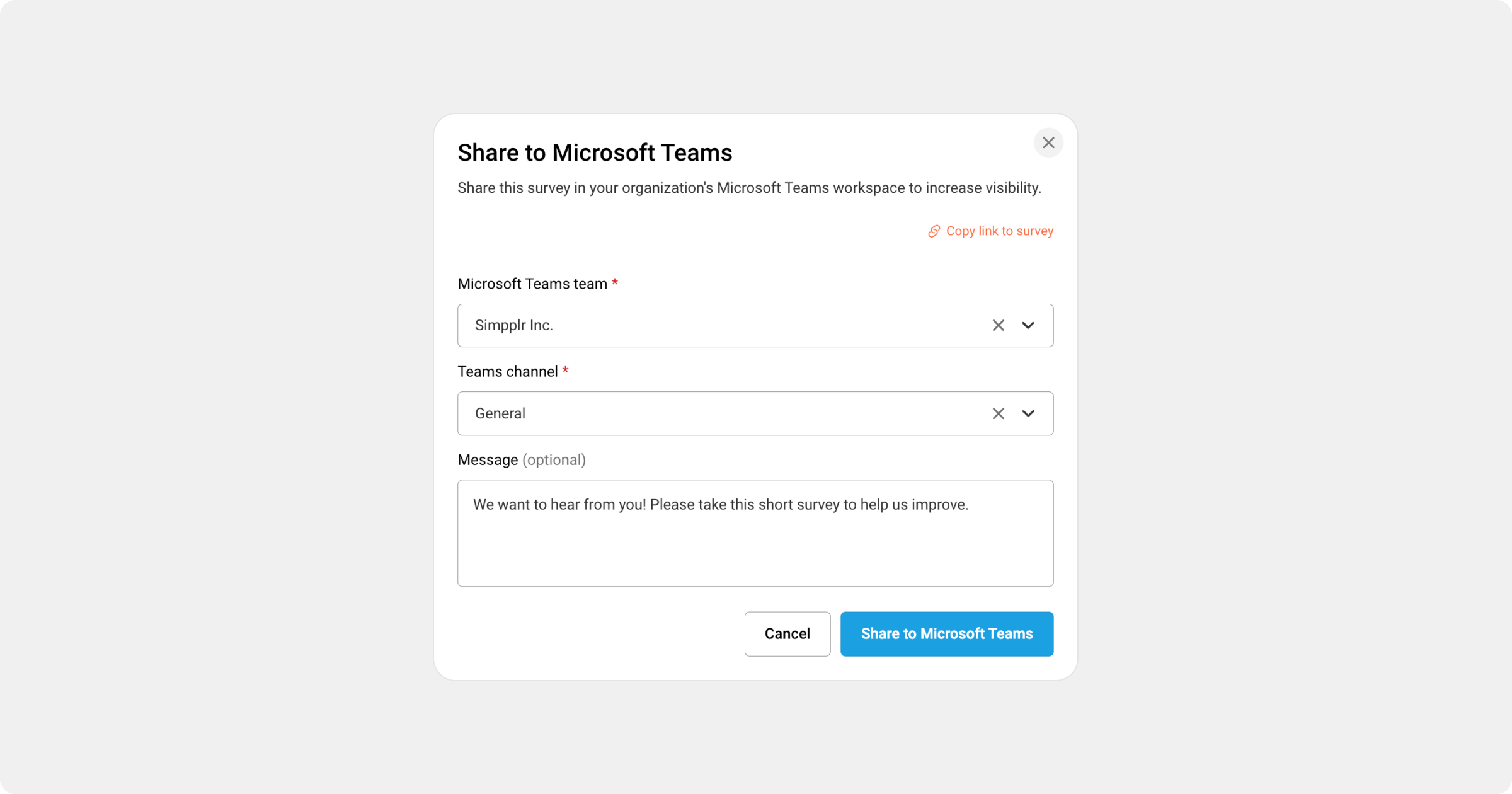Click the General channel field value
Image resolution: width=1512 pixels, height=794 pixels.
[x=500, y=413]
